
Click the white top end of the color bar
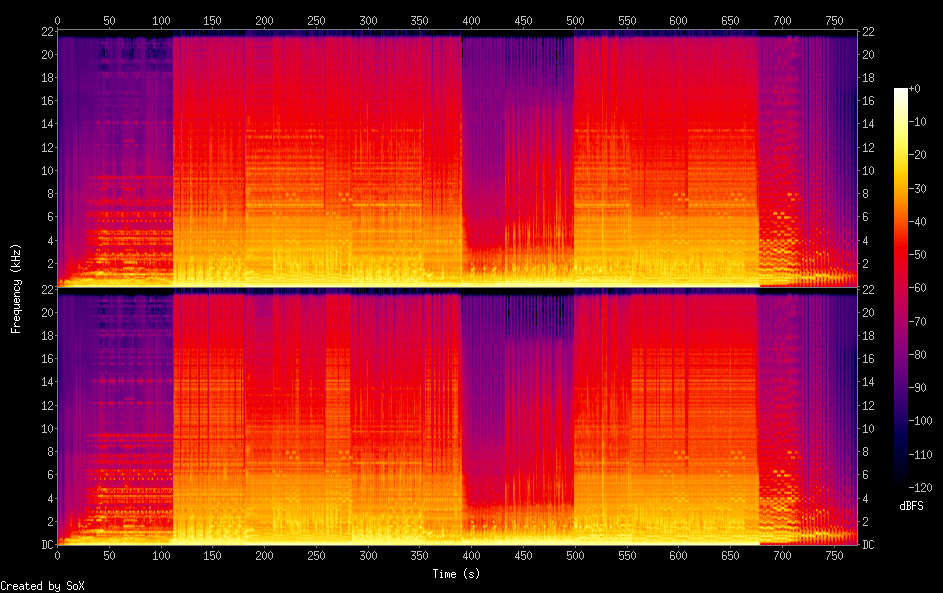click(901, 92)
